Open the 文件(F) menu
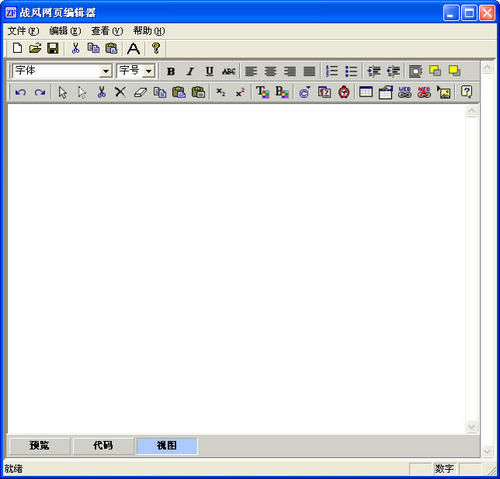Viewport: 500px width, 479px height. (x=23, y=31)
